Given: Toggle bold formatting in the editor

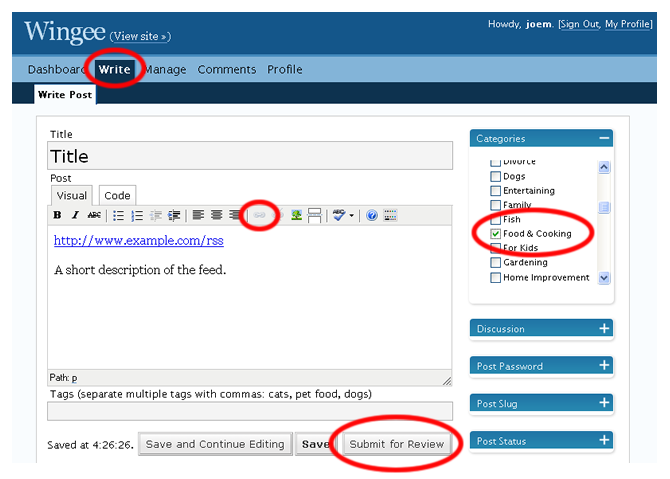Looking at the screenshot, I should tap(57, 215).
